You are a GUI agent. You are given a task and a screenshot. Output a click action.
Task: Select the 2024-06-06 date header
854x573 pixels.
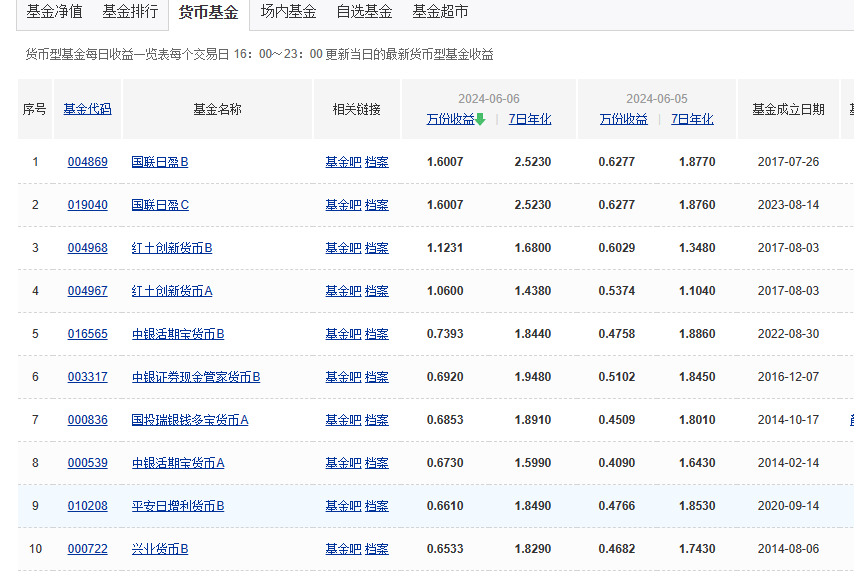pos(489,99)
